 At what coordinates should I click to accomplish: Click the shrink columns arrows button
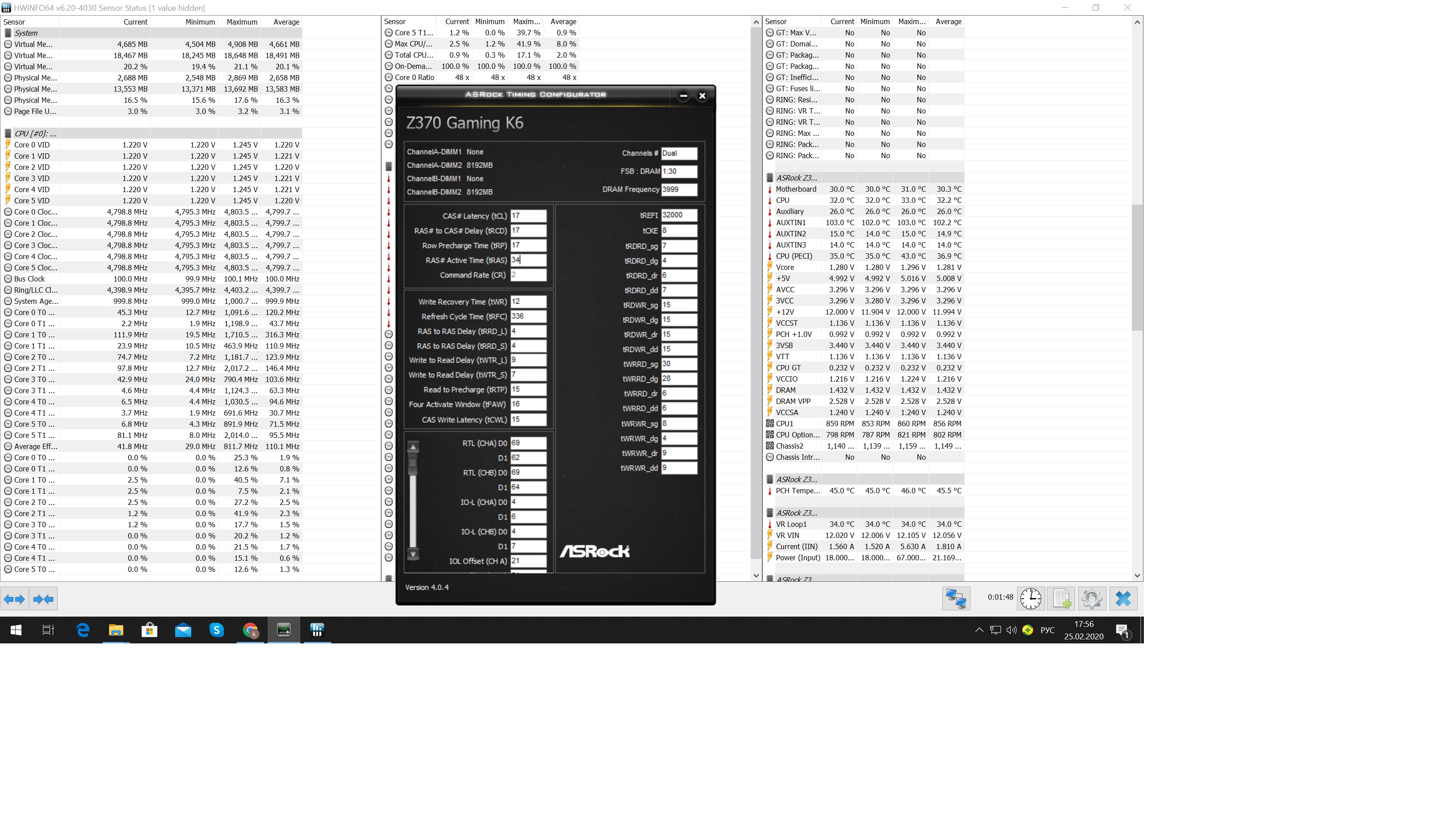[x=44, y=599]
